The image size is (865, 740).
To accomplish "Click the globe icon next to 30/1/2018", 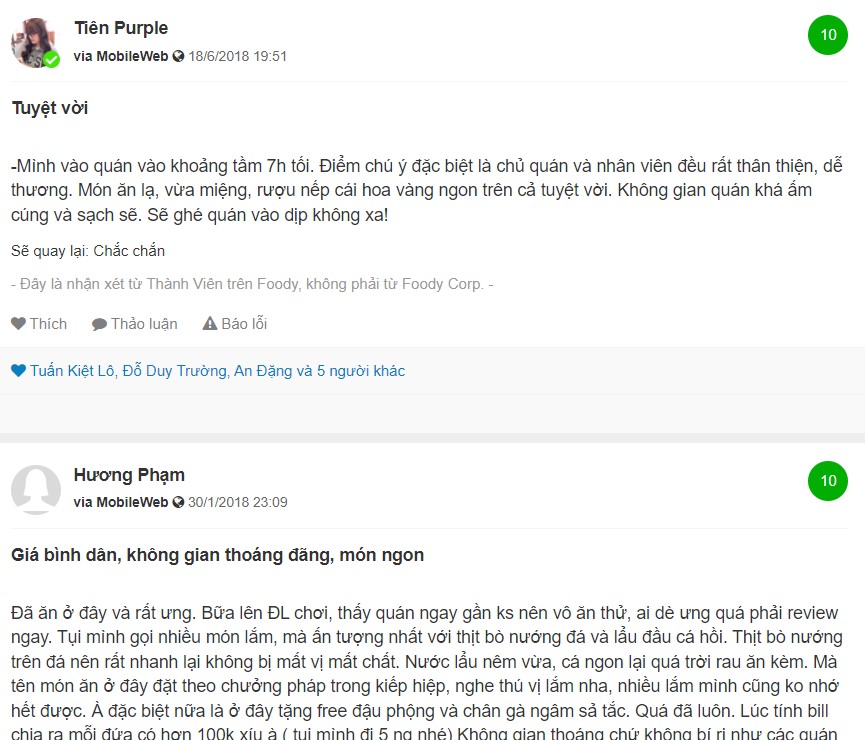I will click(178, 502).
